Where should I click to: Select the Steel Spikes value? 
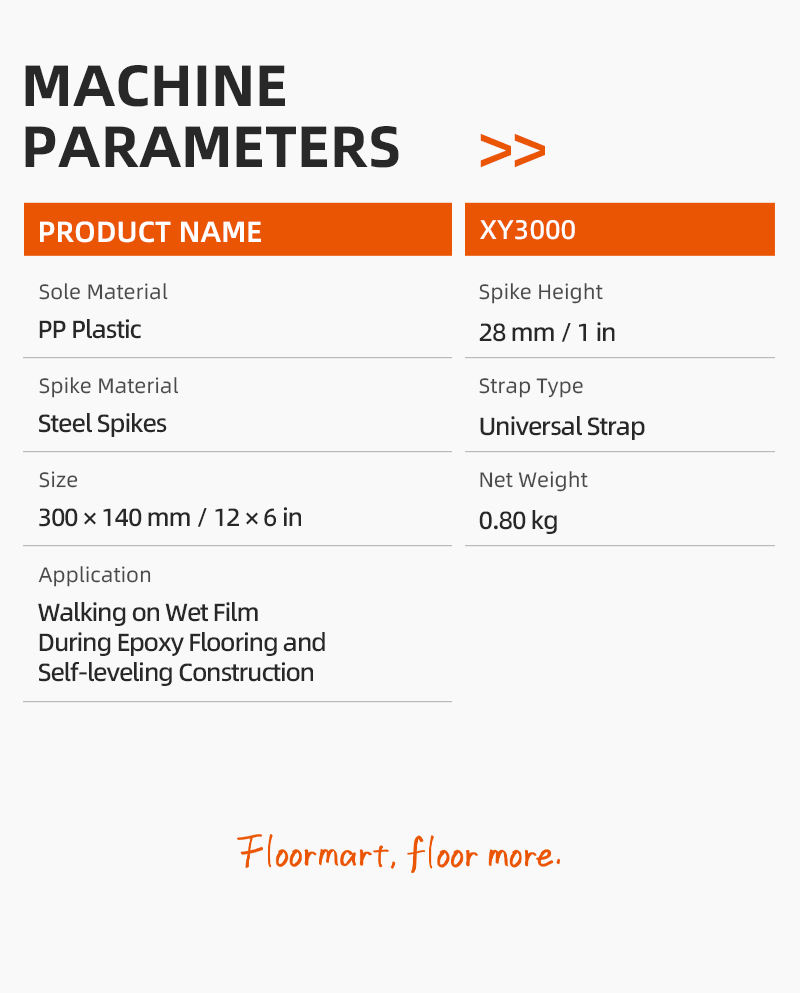click(x=102, y=424)
